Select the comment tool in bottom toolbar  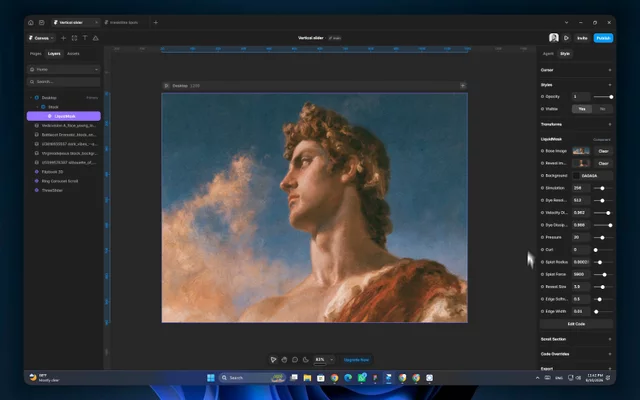(x=295, y=360)
